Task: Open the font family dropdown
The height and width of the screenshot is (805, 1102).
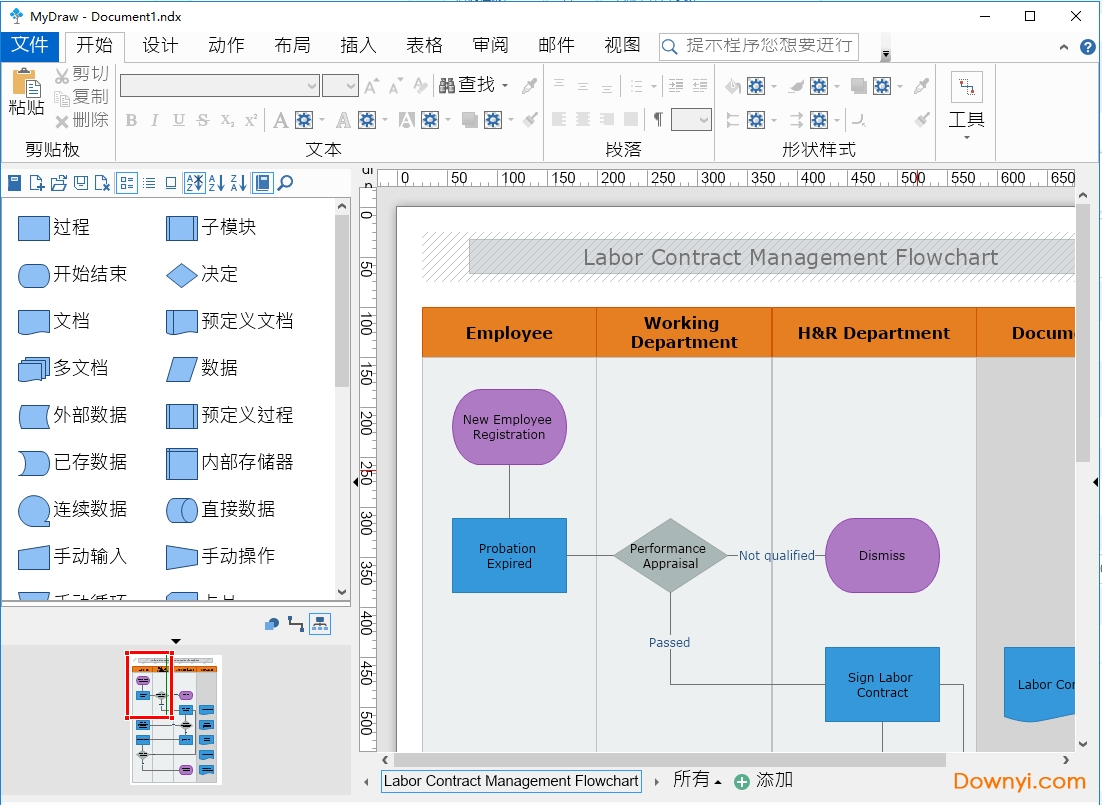Action: click(312, 86)
